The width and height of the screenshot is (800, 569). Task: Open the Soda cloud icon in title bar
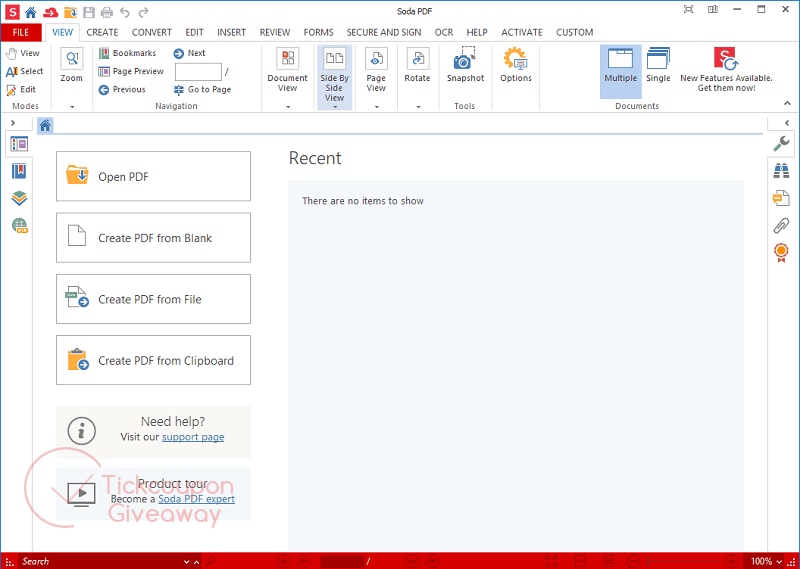point(51,12)
